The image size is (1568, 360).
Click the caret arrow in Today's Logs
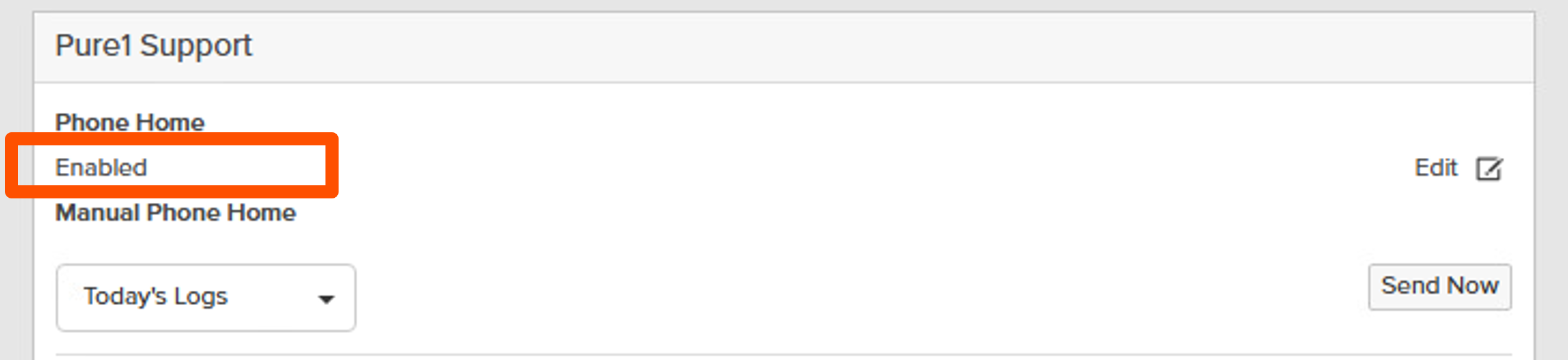326,299
